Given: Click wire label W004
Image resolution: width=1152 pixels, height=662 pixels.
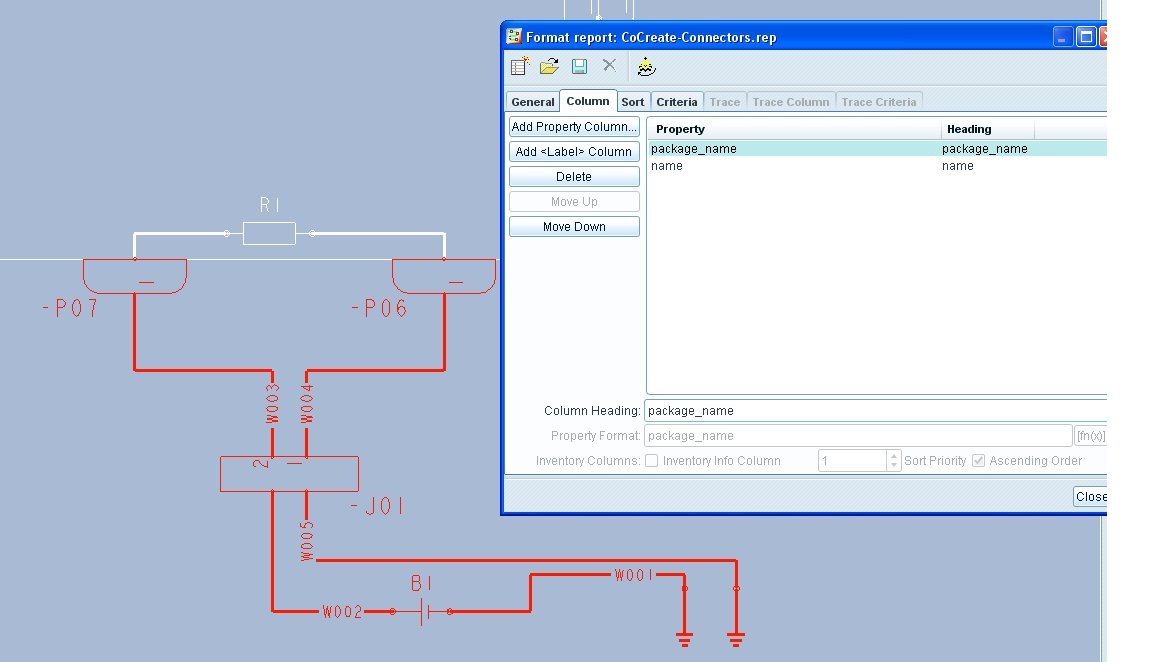Looking at the screenshot, I should click(x=307, y=403).
